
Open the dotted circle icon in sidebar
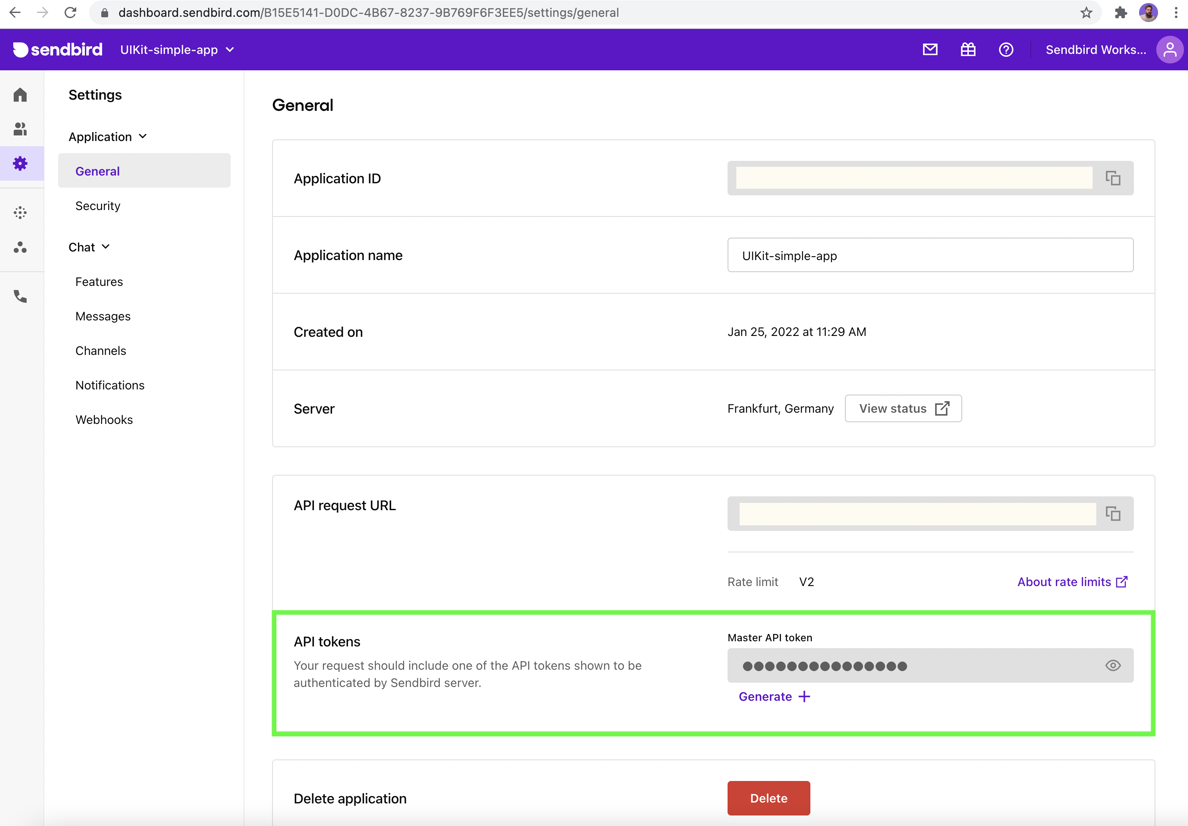(20, 213)
